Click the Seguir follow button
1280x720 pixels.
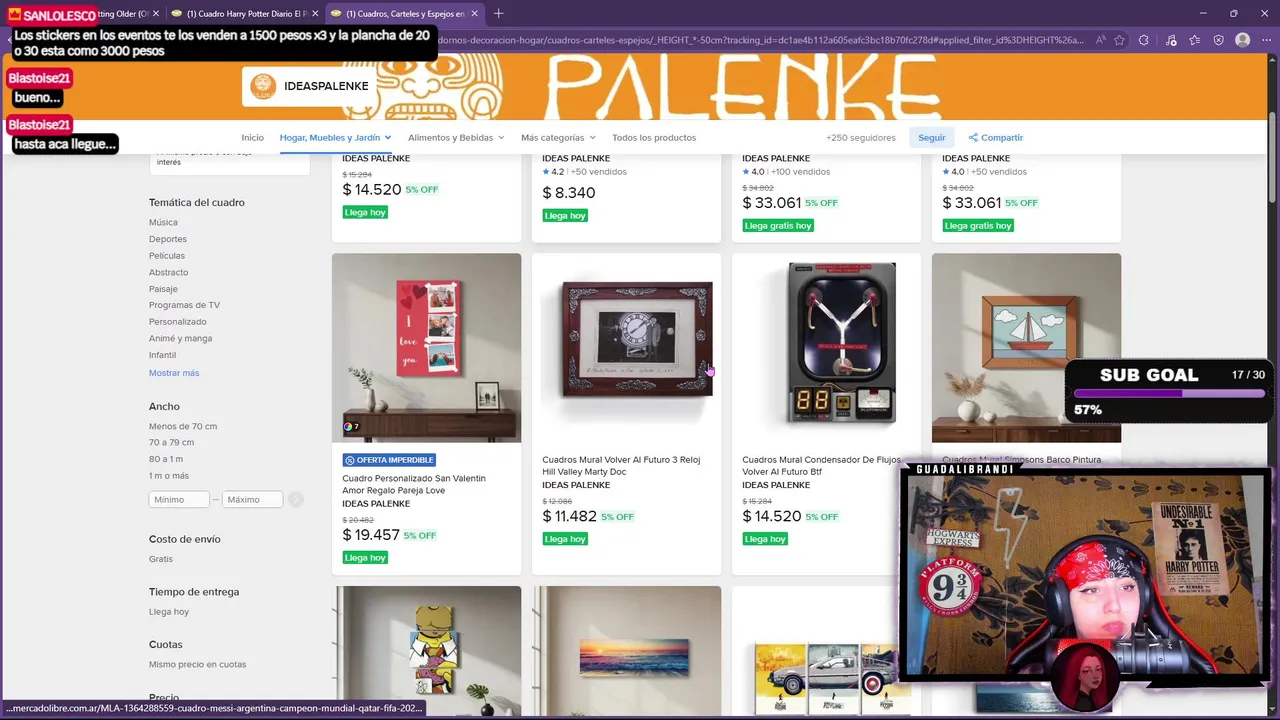932,138
